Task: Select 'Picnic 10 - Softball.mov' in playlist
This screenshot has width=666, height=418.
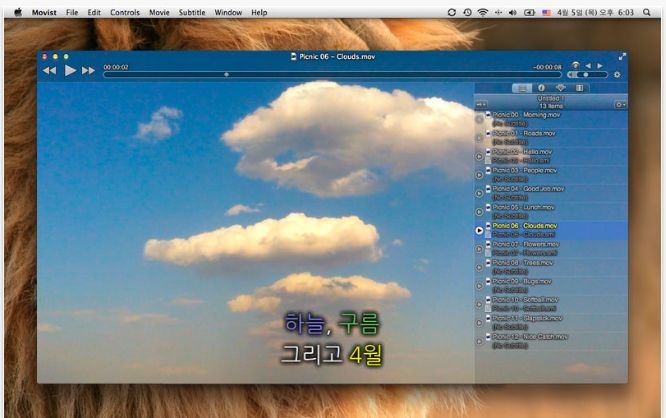Action: pyautogui.click(x=525, y=299)
